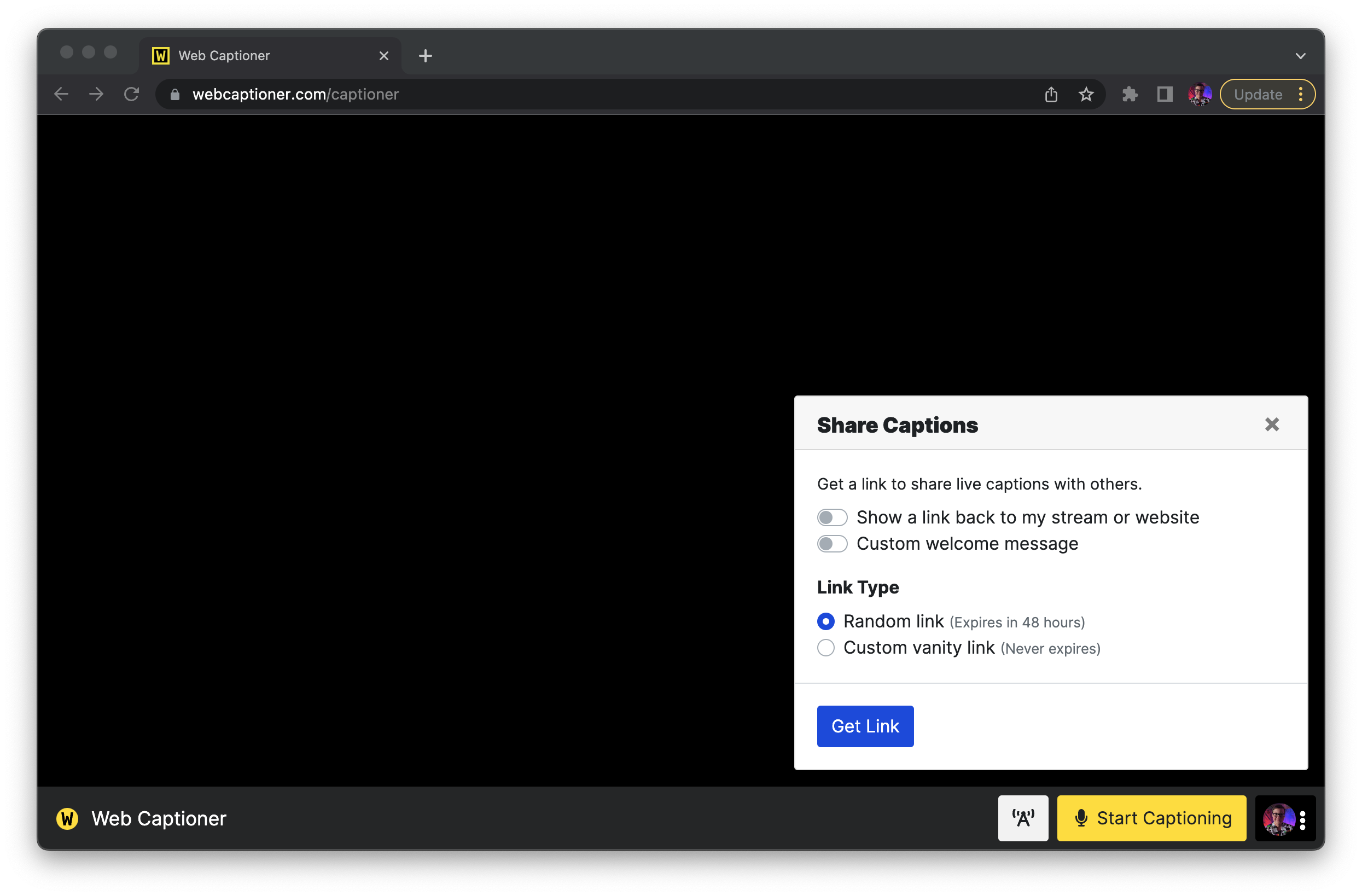
Task: Click Start Captioning button
Action: tap(1151, 818)
